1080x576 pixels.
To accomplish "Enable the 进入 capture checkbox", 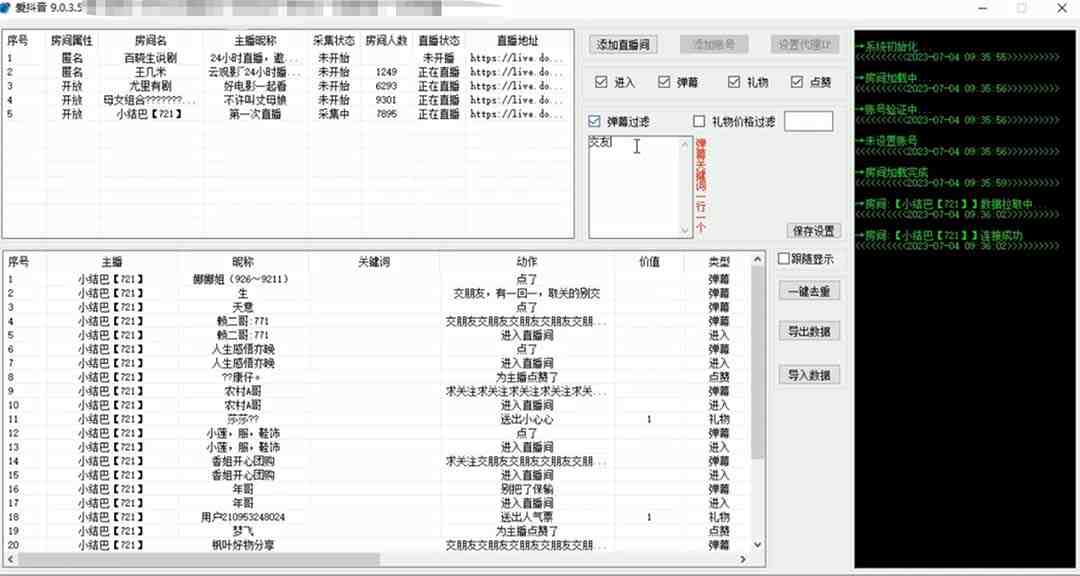I will 601,81.
